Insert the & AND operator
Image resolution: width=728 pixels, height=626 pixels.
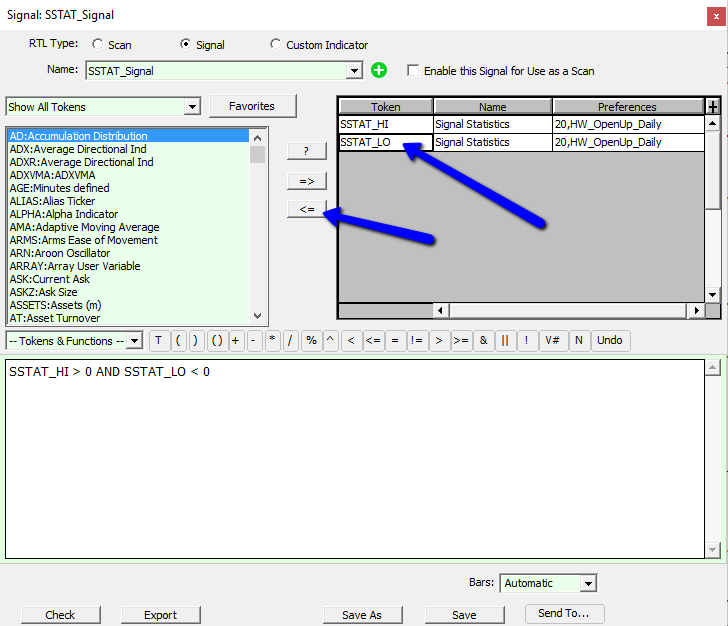[483, 340]
